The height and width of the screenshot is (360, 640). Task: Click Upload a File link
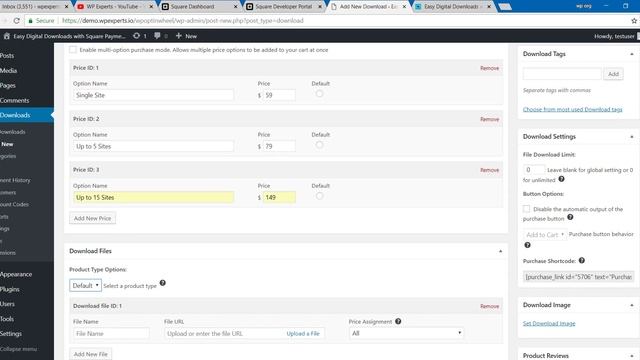tap(303, 333)
